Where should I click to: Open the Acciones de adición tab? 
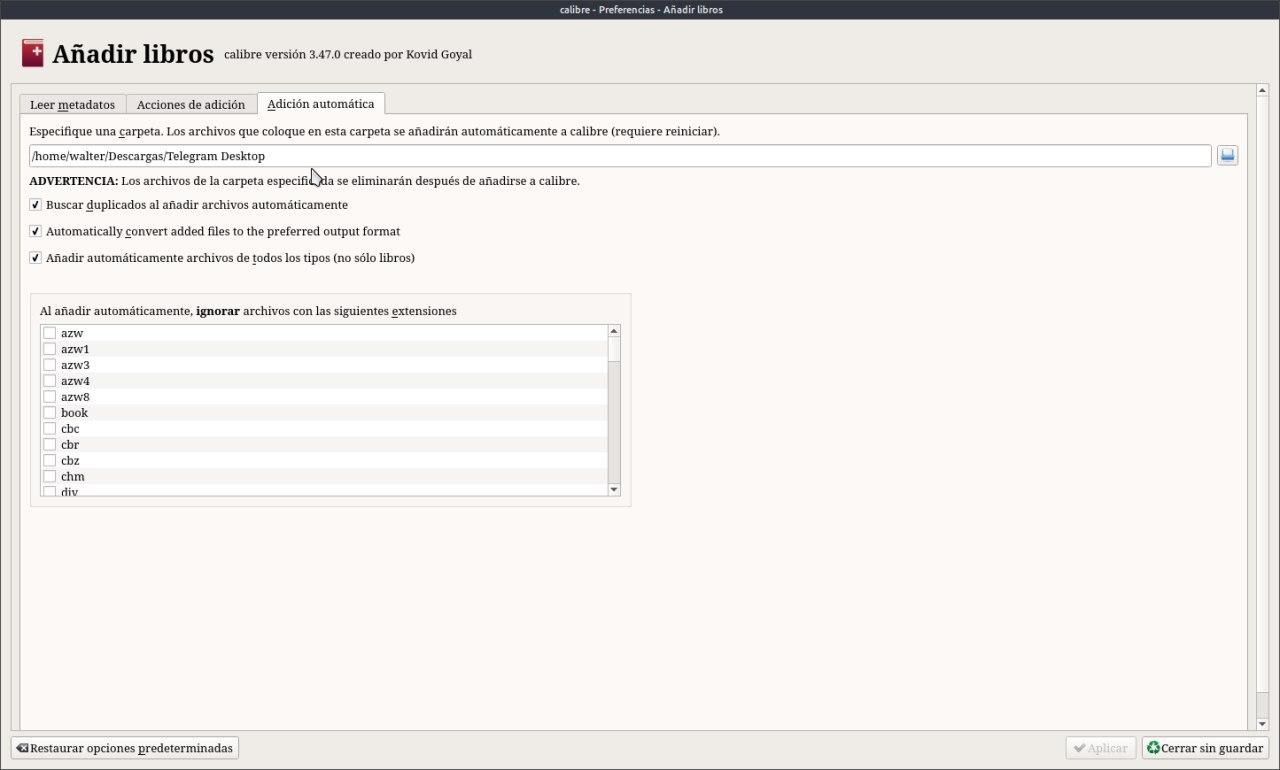click(x=191, y=104)
